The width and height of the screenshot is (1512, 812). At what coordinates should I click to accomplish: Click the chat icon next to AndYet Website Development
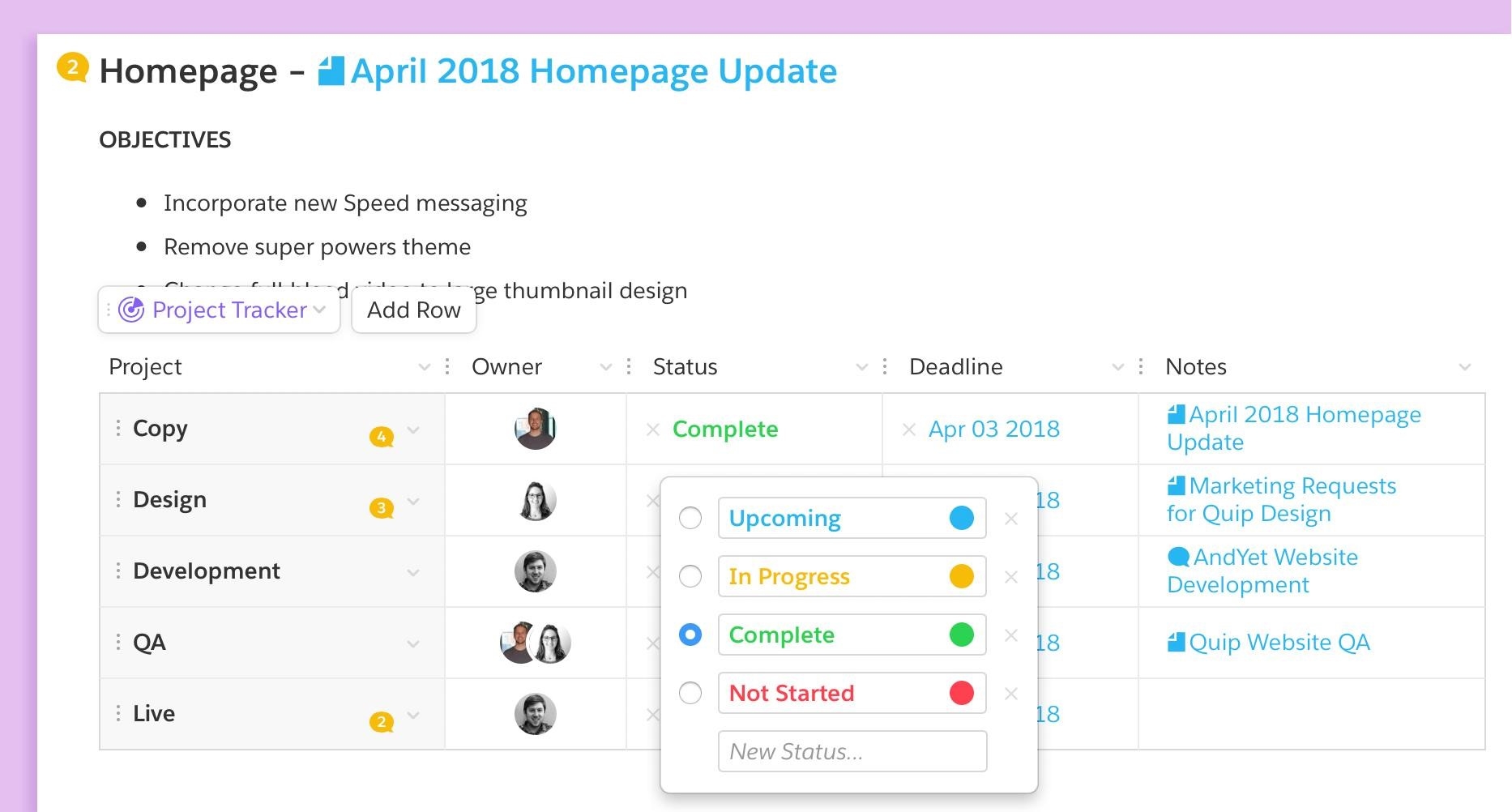(1177, 557)
